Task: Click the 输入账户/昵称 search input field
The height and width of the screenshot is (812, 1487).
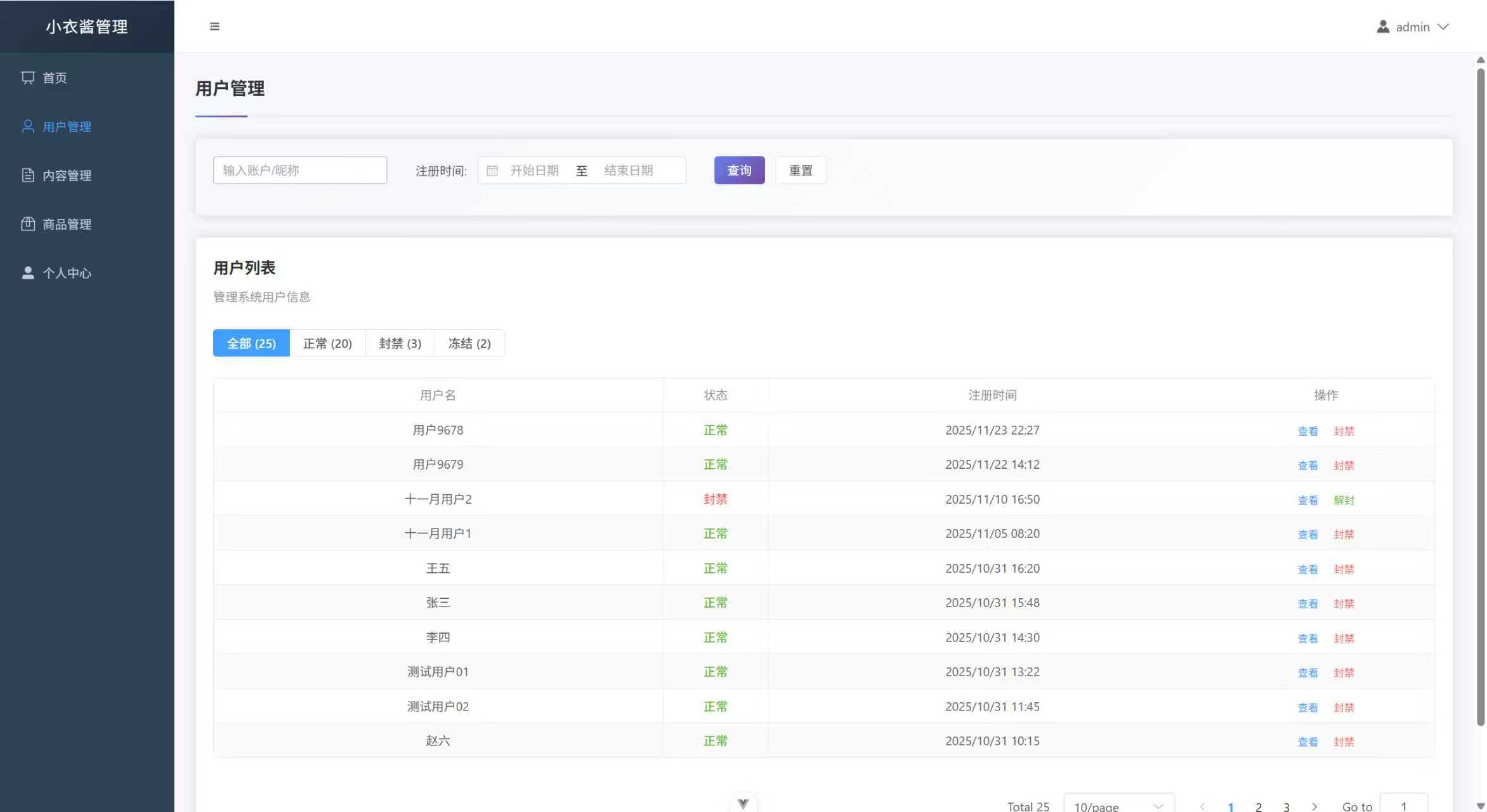Action: click(x=300, y=171)
